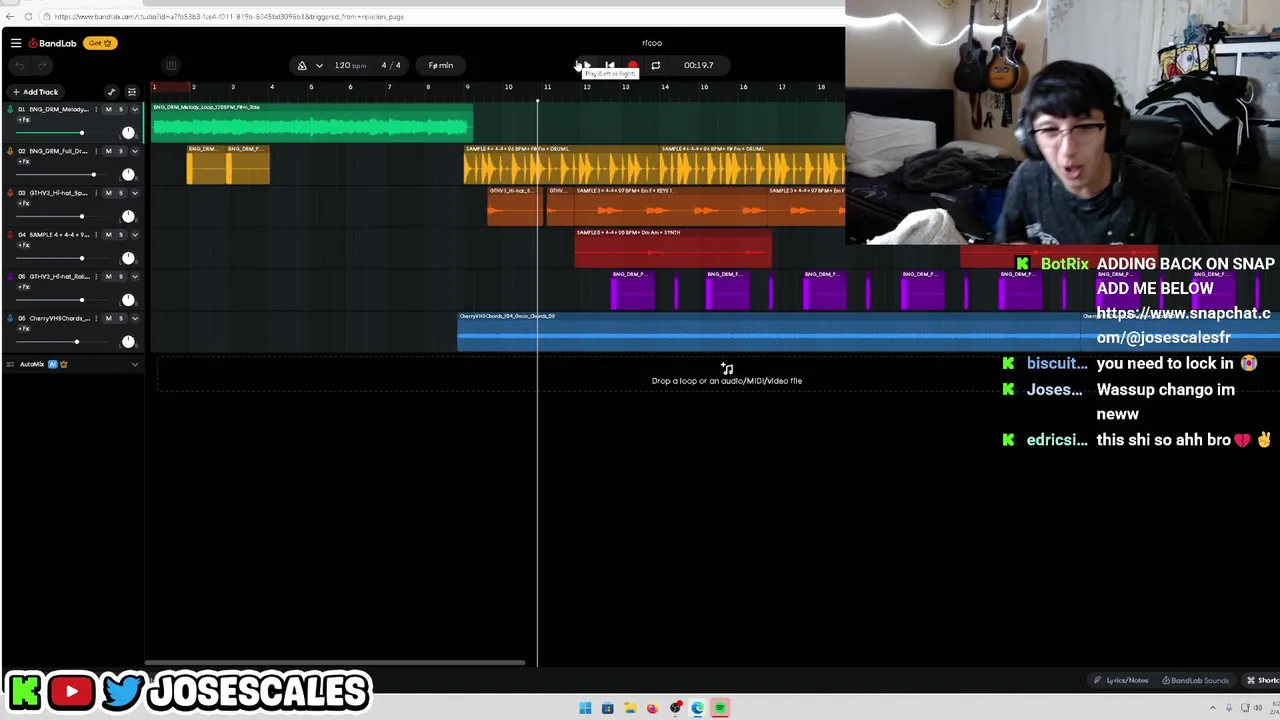Viewport: 1280px width, 720px height.
Task: Toggle the loop cycle icon
Action: [655, 66]
